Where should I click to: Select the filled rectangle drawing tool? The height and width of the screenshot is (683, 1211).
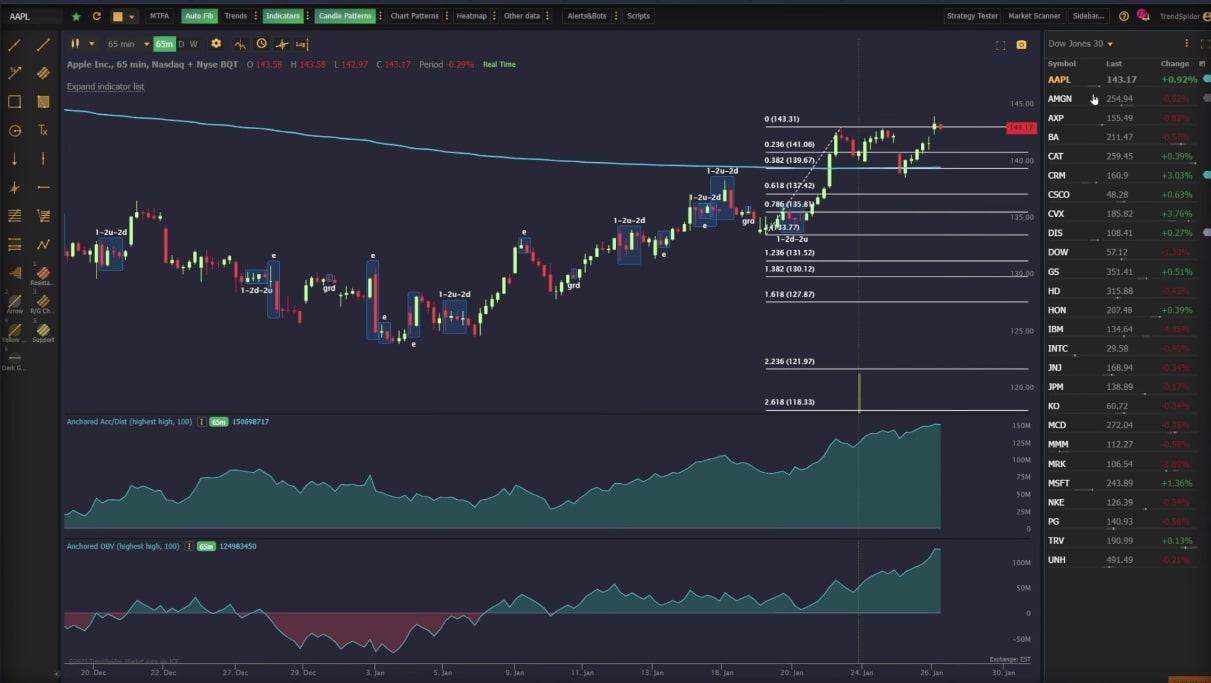(43, 101)
